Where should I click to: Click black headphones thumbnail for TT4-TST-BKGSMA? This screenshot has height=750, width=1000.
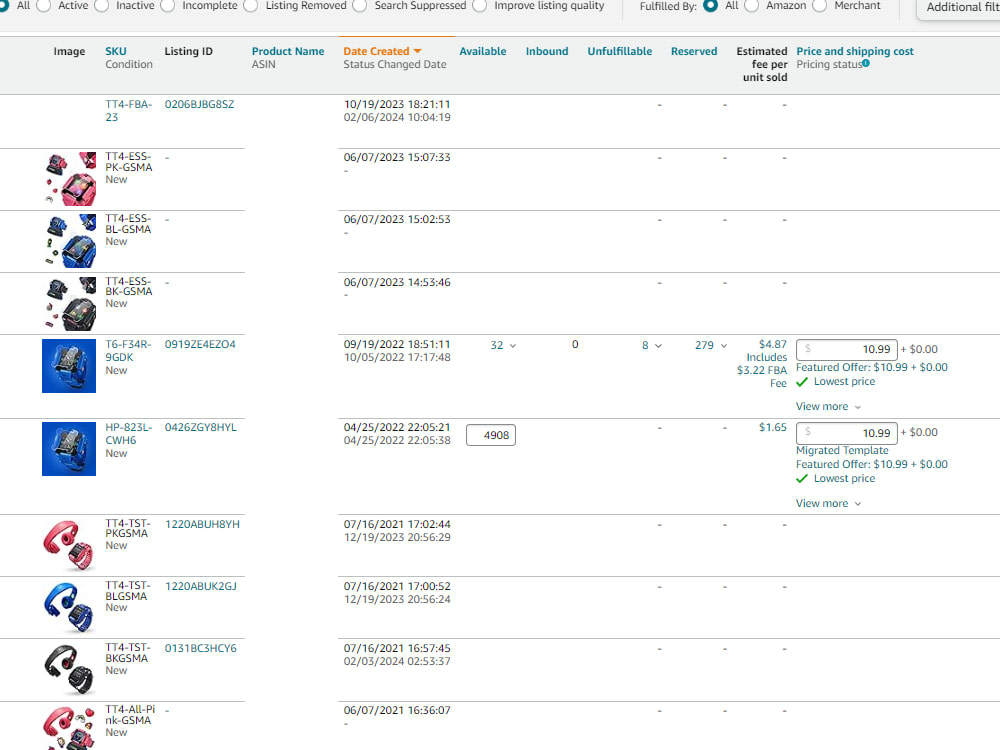pos(69,669)
